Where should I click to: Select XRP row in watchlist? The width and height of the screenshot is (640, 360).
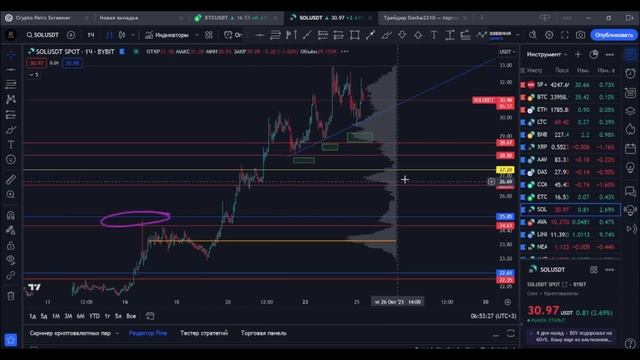click(x=570, y=147)
